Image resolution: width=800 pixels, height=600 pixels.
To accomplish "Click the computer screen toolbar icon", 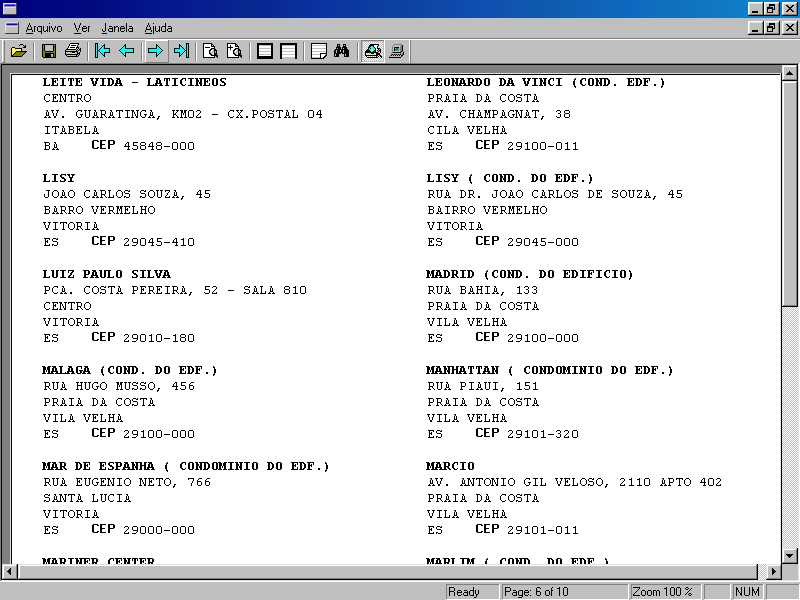I will [397, 51].
